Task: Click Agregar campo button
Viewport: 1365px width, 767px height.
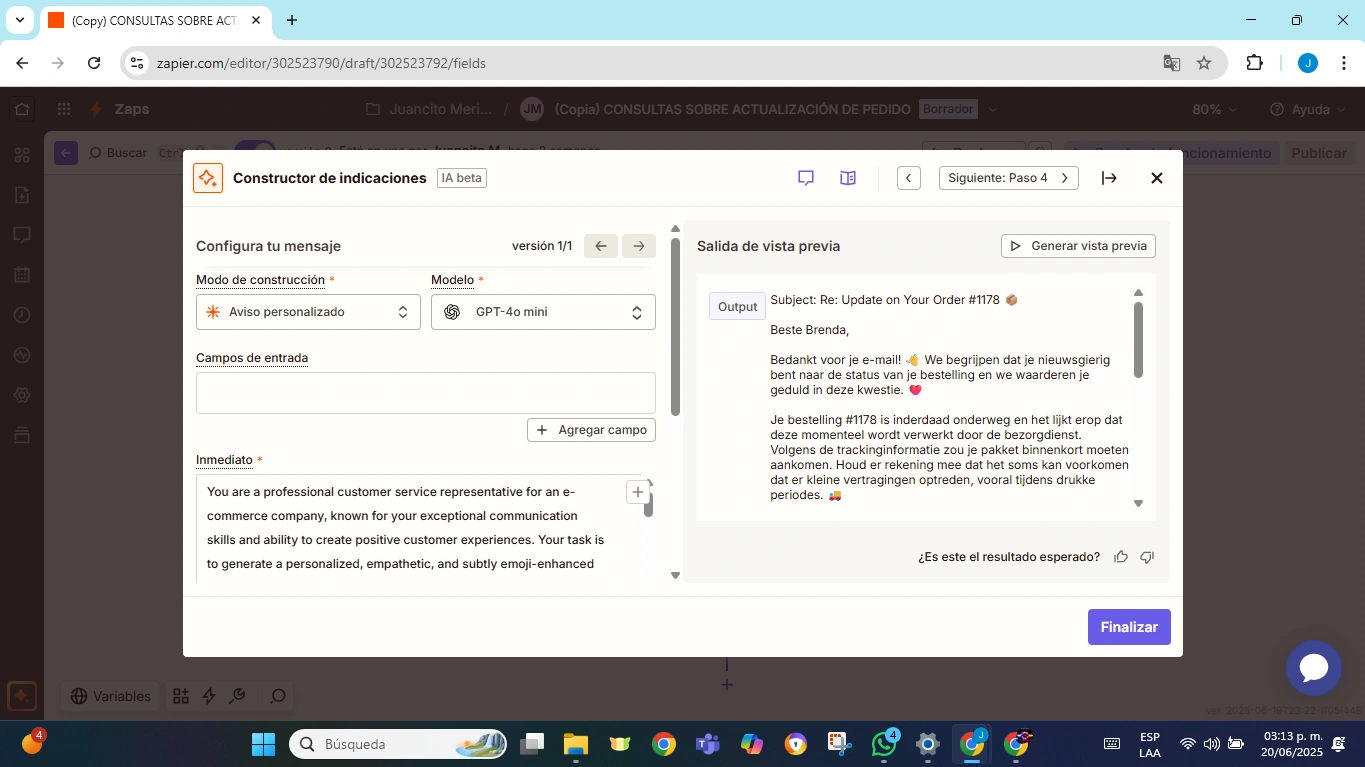Action: (591, 430)
